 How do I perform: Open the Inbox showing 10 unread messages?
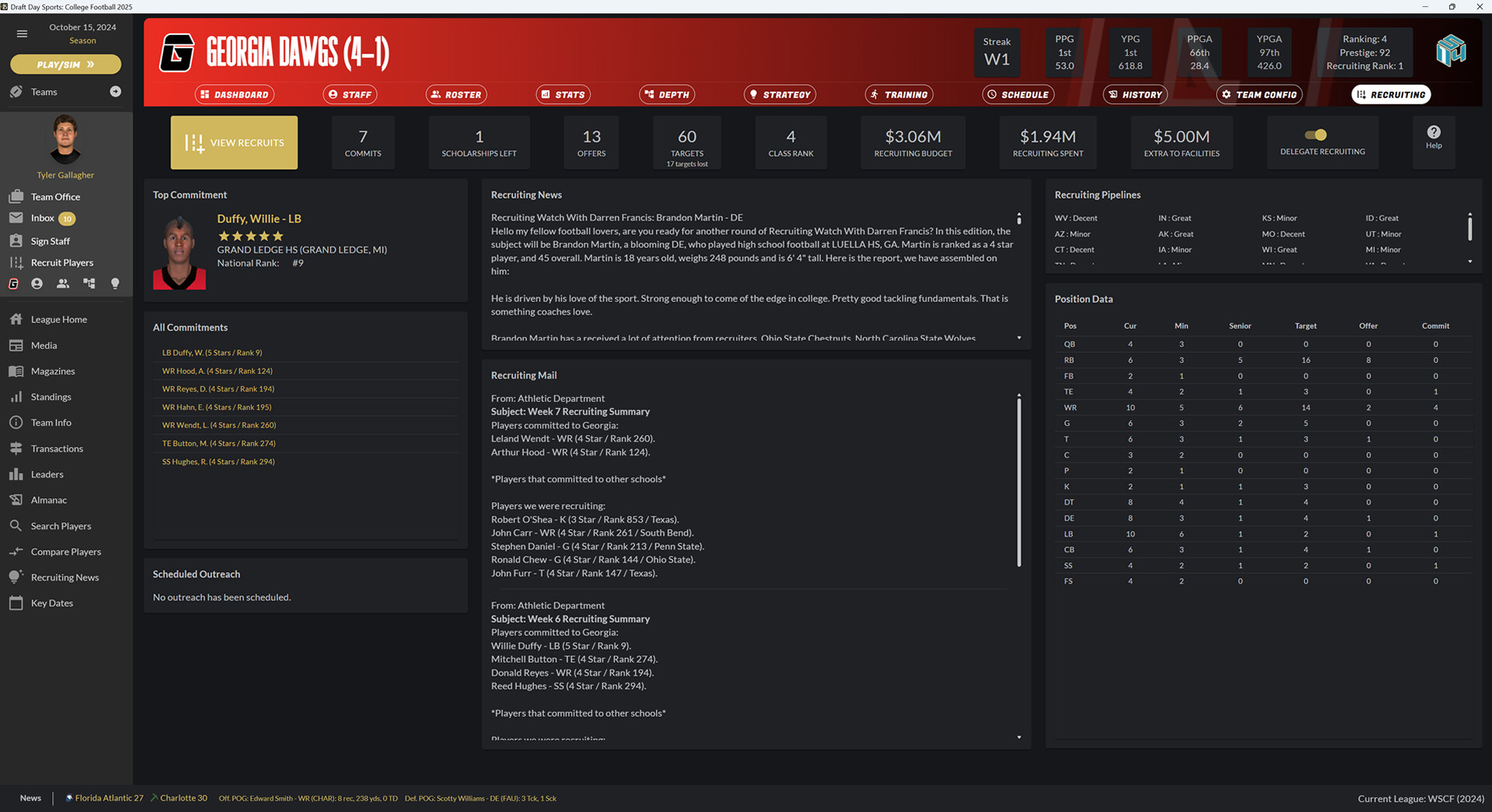click(x=41, y=218)
